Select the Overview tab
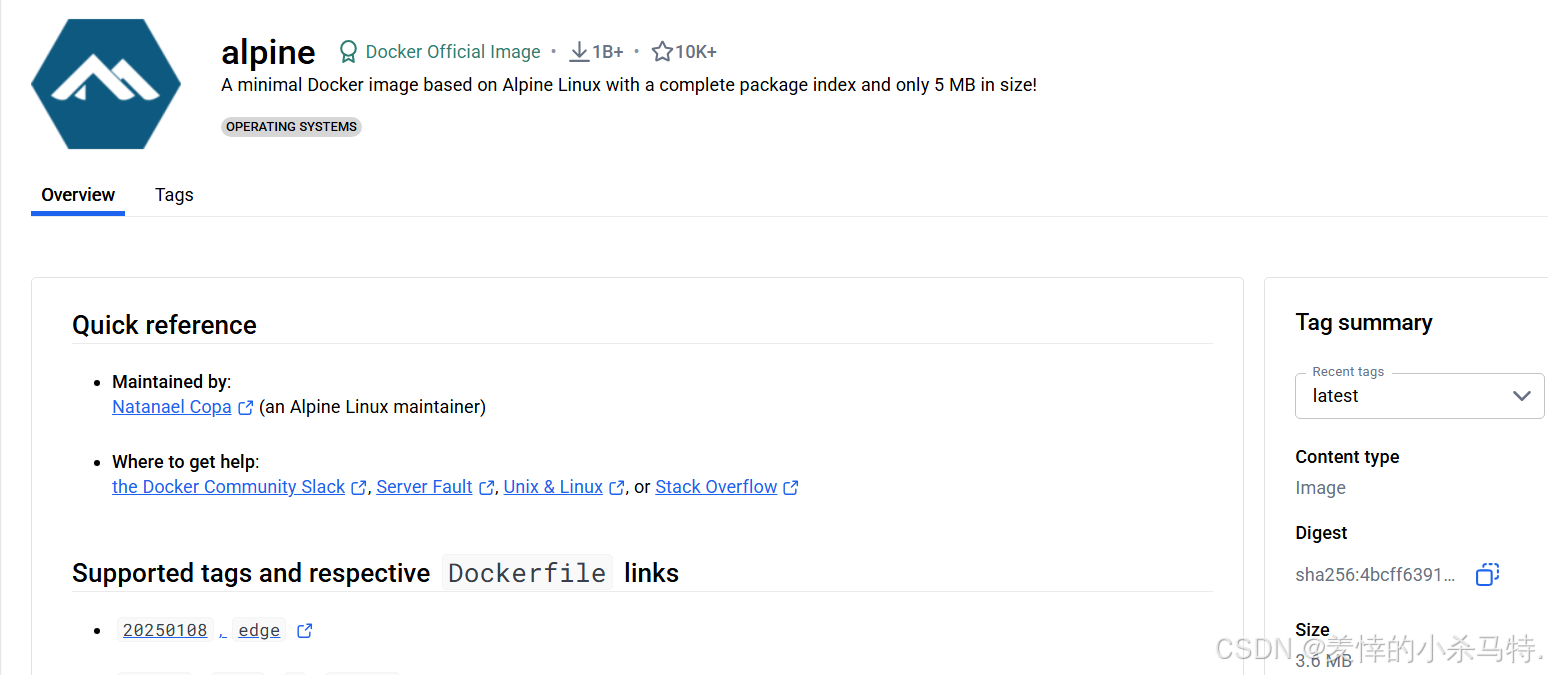The height and width of the screenshot is (675, 1548). point(78,195)
